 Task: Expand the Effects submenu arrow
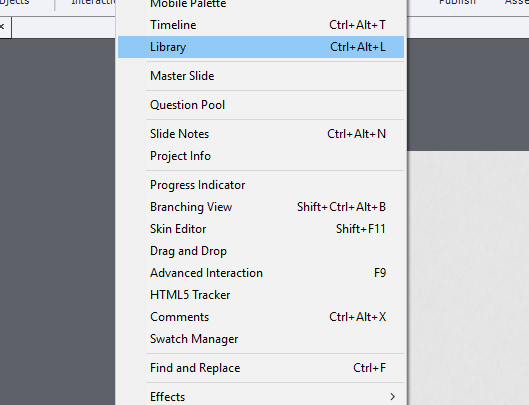tap(392, 397)
